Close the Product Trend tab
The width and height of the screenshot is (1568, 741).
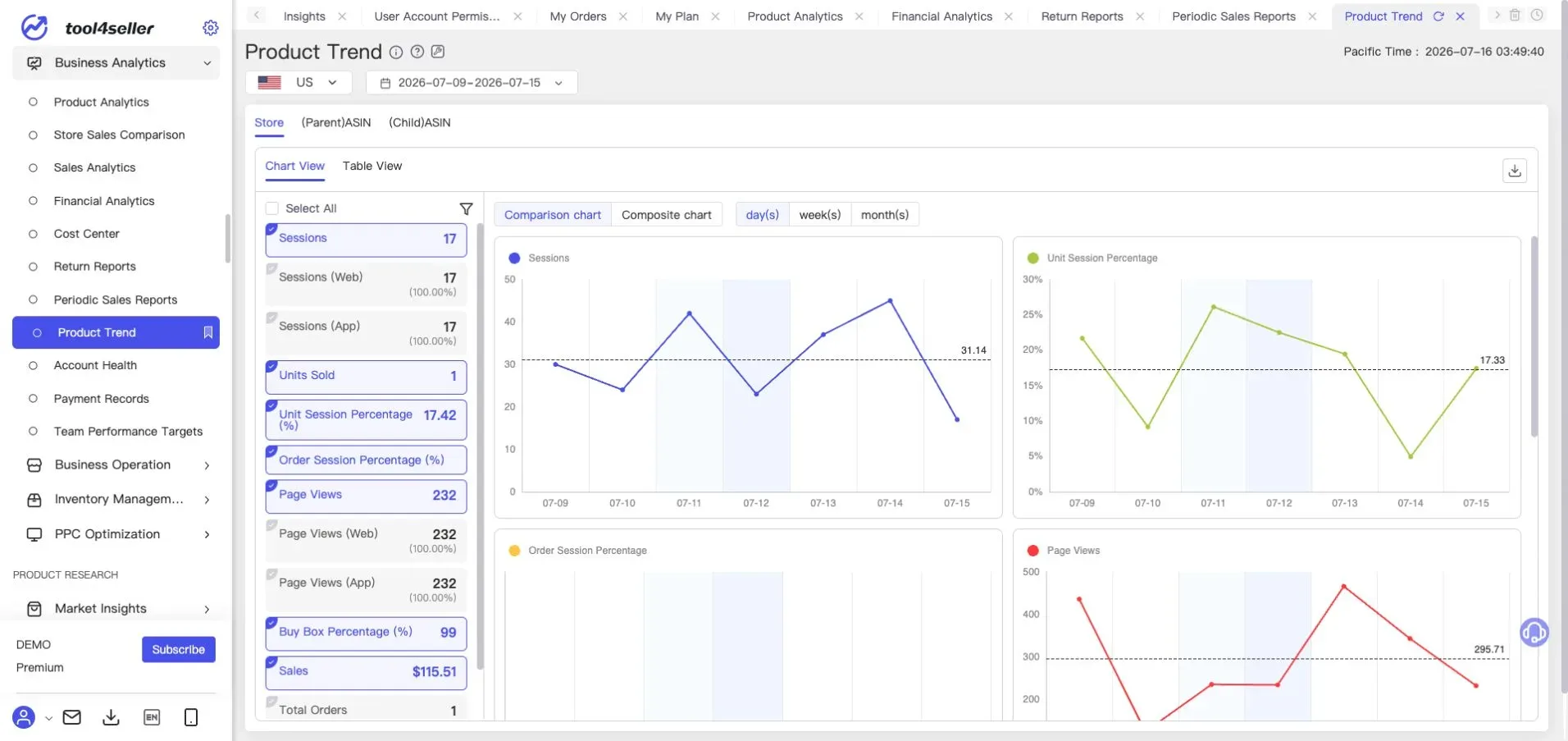tap(1460, 16)
